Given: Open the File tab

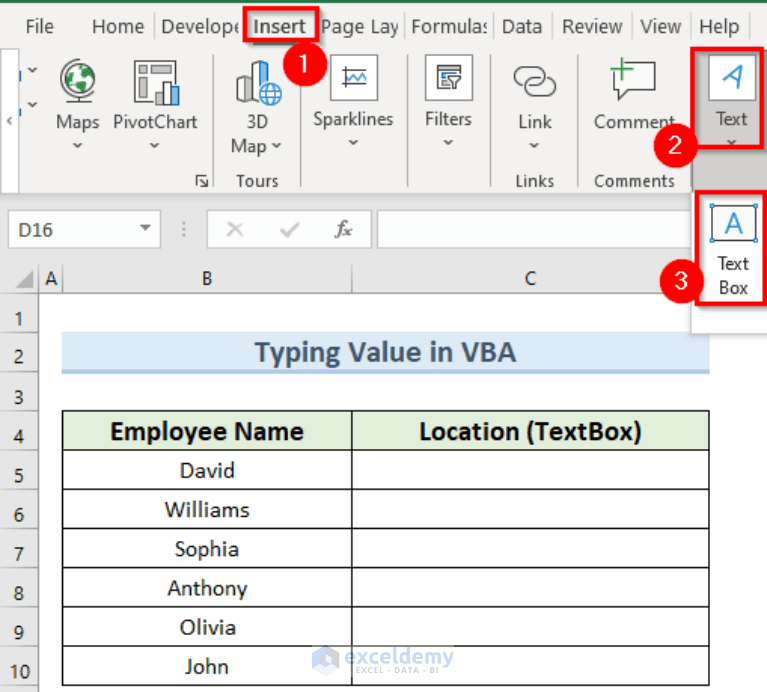Looking at the screenshot, I should [x=40, y=26].
